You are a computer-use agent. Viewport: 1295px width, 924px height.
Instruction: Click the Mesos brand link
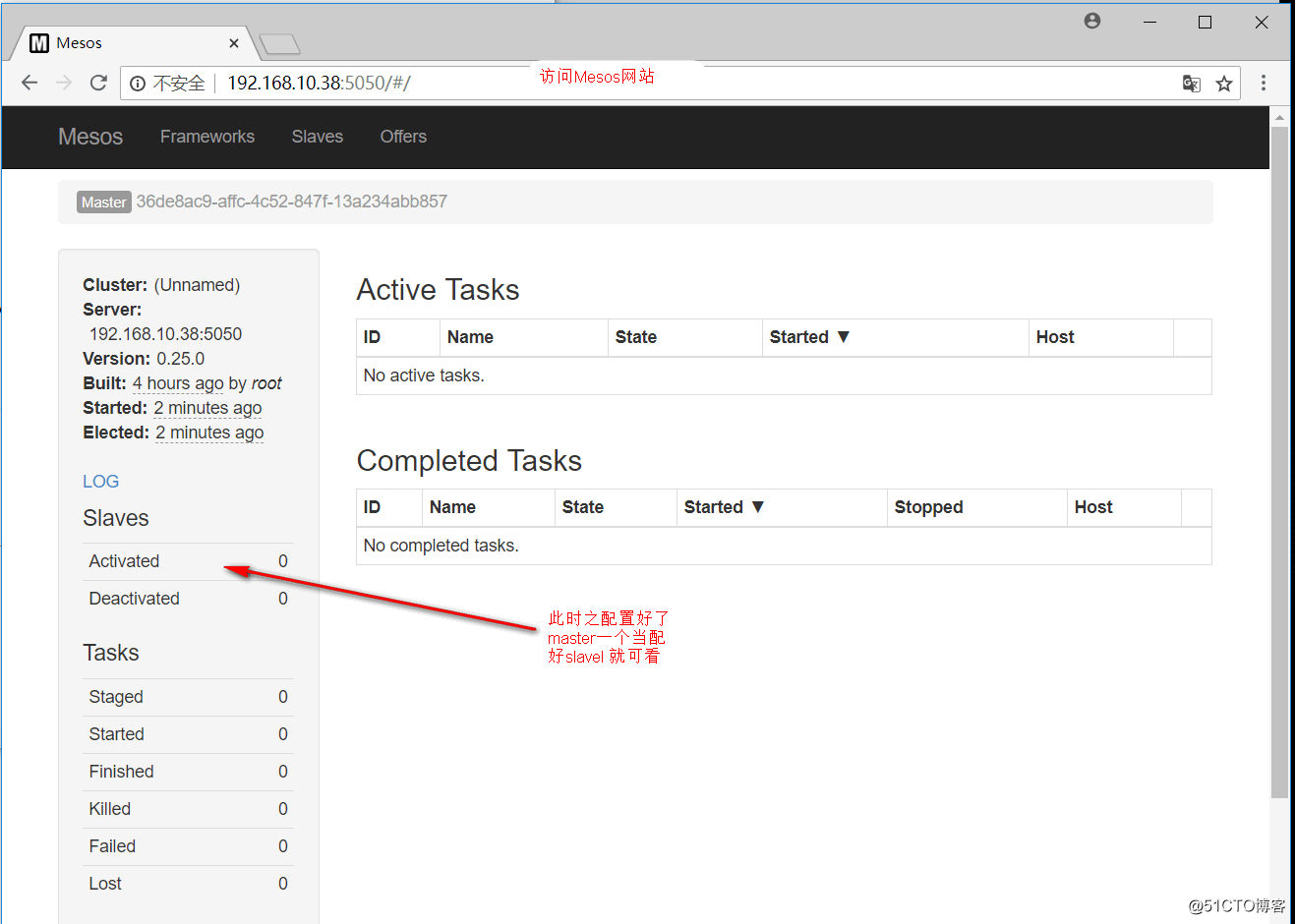90,137
